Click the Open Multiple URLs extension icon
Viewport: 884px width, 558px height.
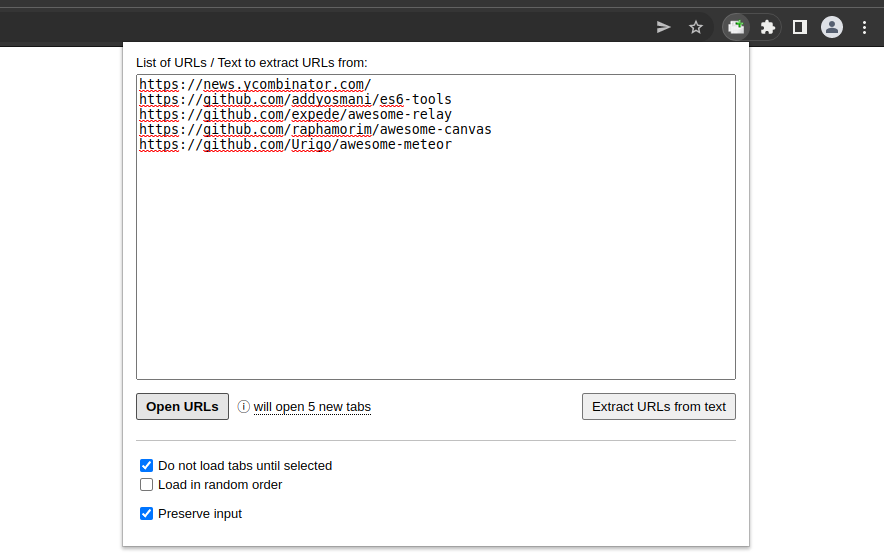tap(736, 27)
